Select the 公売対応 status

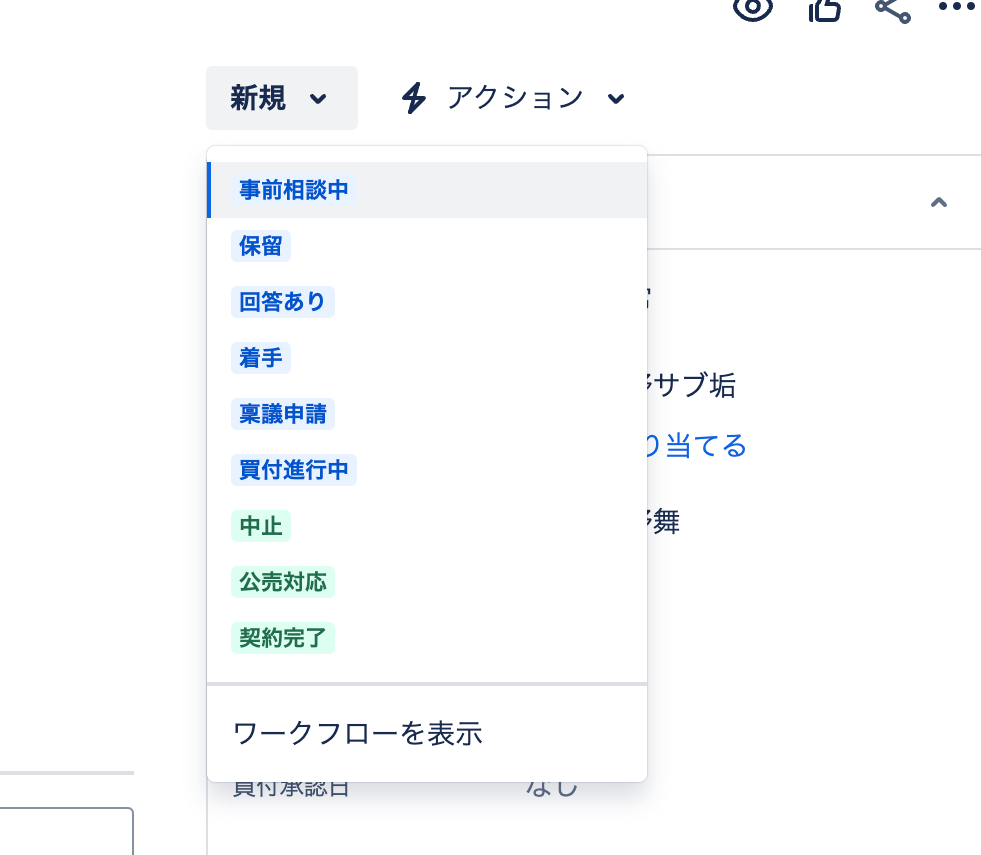coord(283,582)
